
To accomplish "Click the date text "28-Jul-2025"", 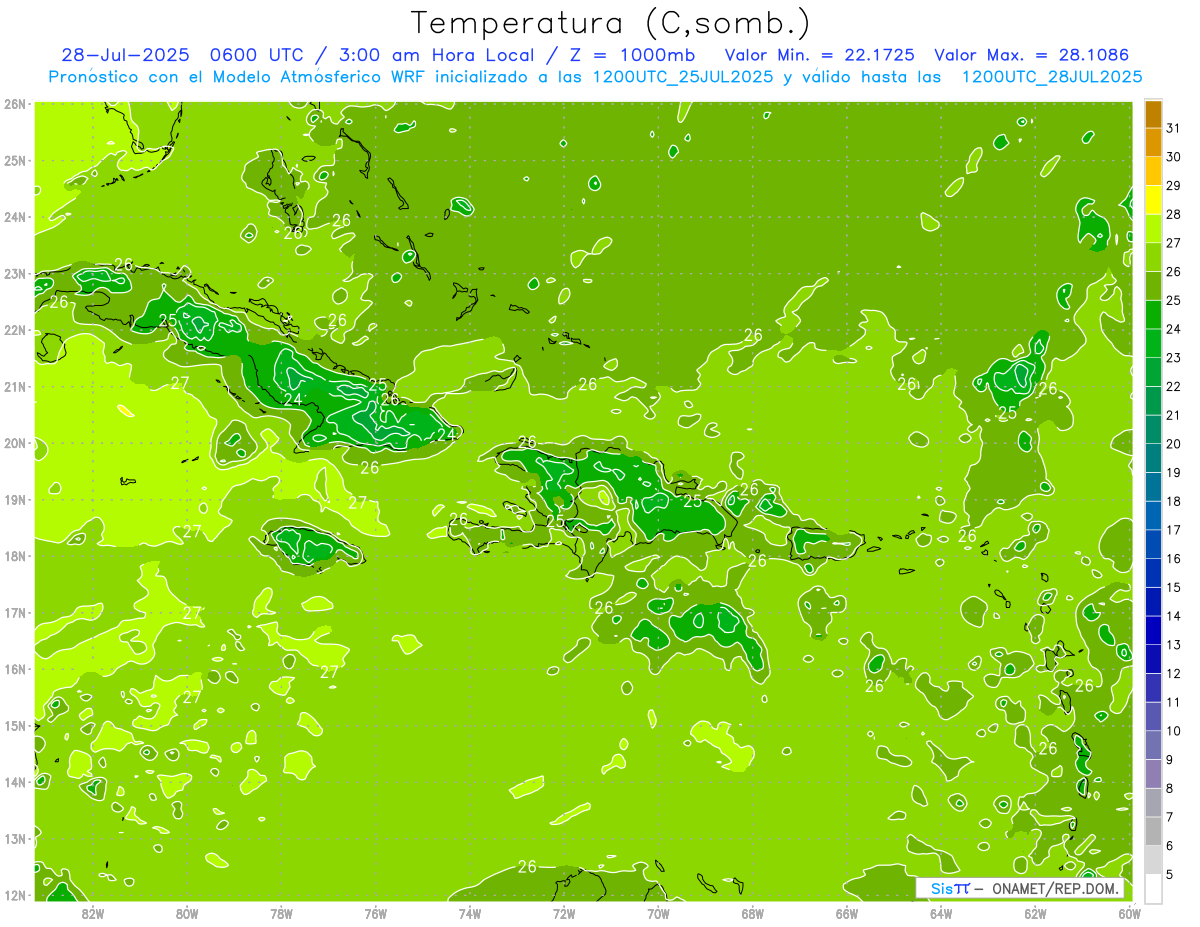I will click(127, 54).
